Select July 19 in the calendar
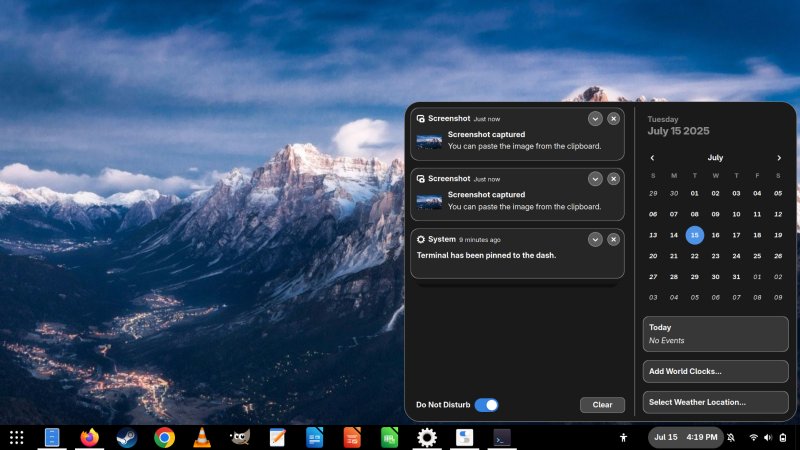The width and height of the screenshot is (800, 450). click(778, 235)
